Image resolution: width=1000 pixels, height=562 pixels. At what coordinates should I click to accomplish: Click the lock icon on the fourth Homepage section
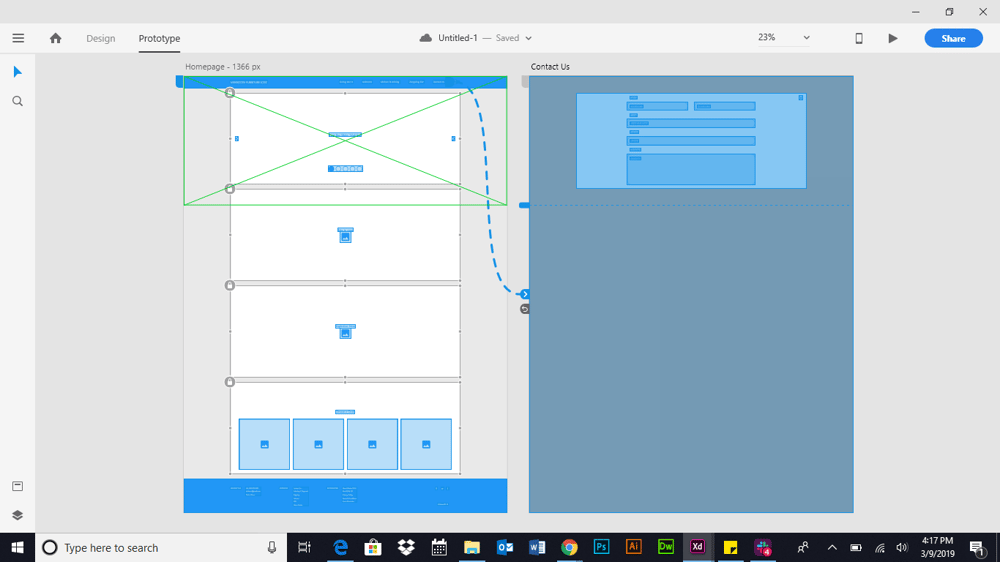230,381
